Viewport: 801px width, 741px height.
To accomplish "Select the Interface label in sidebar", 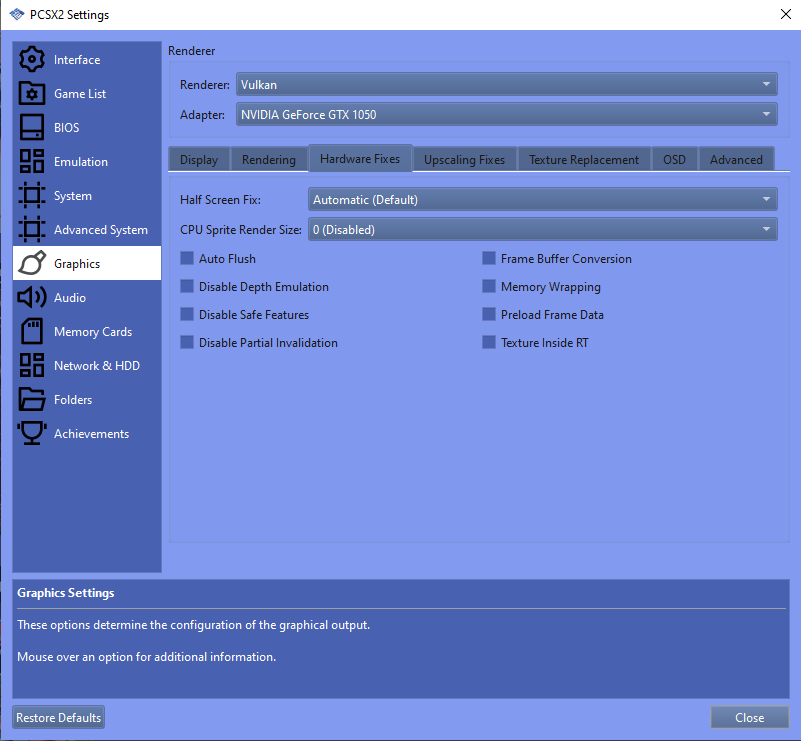I will [77, 60].
